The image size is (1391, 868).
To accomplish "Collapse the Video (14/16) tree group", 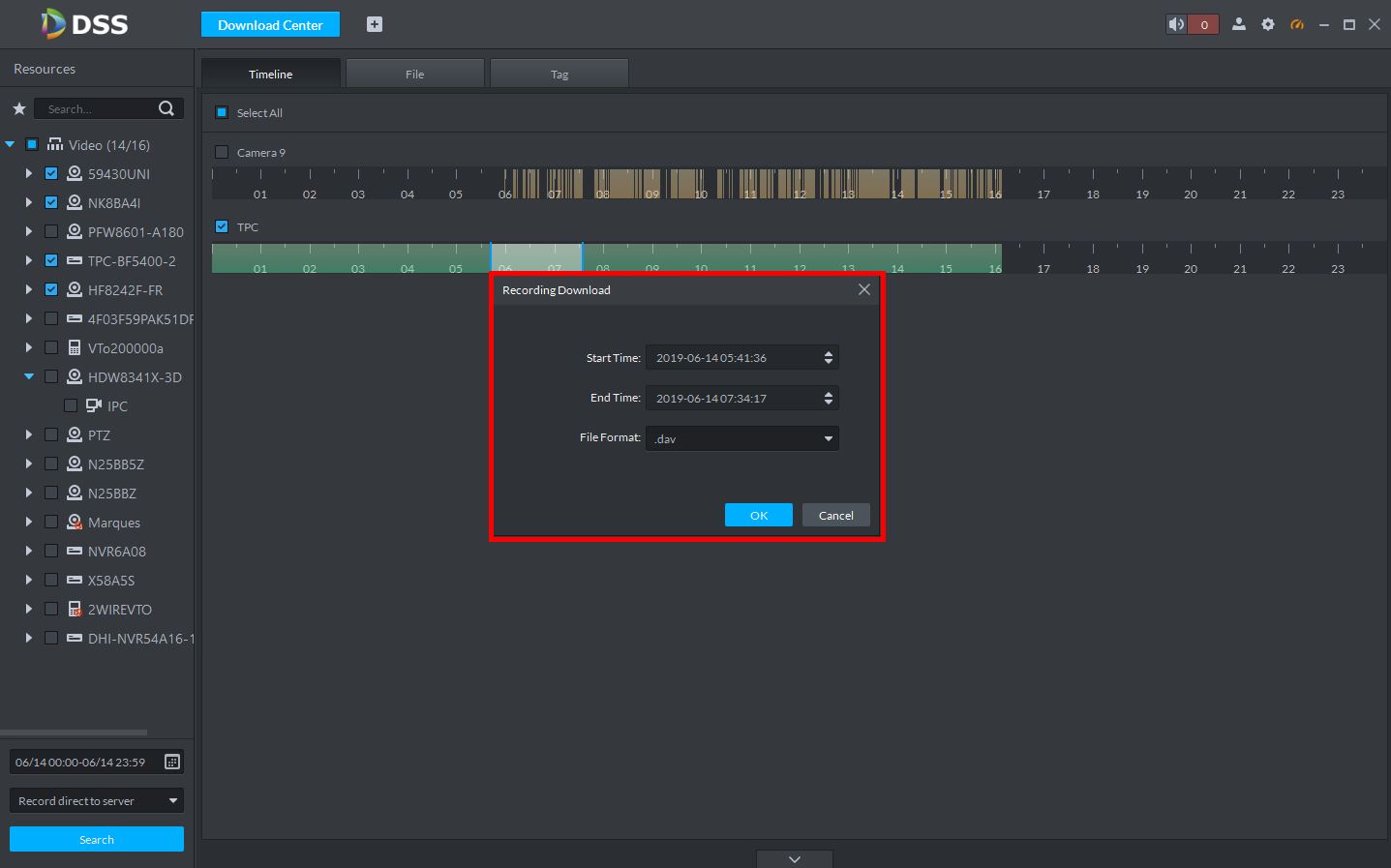I will point(10,144).
